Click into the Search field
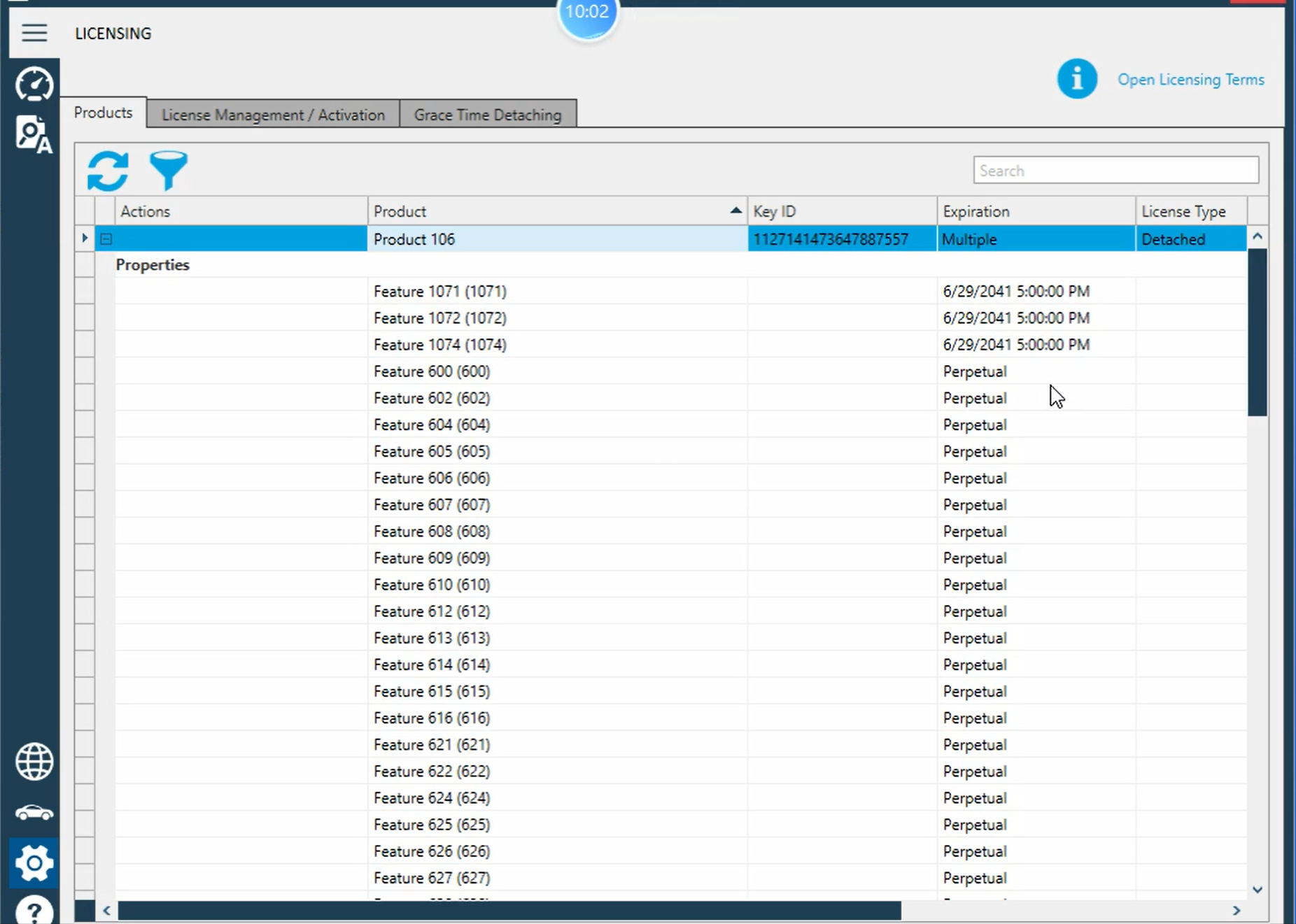 tap(1115, 171)
